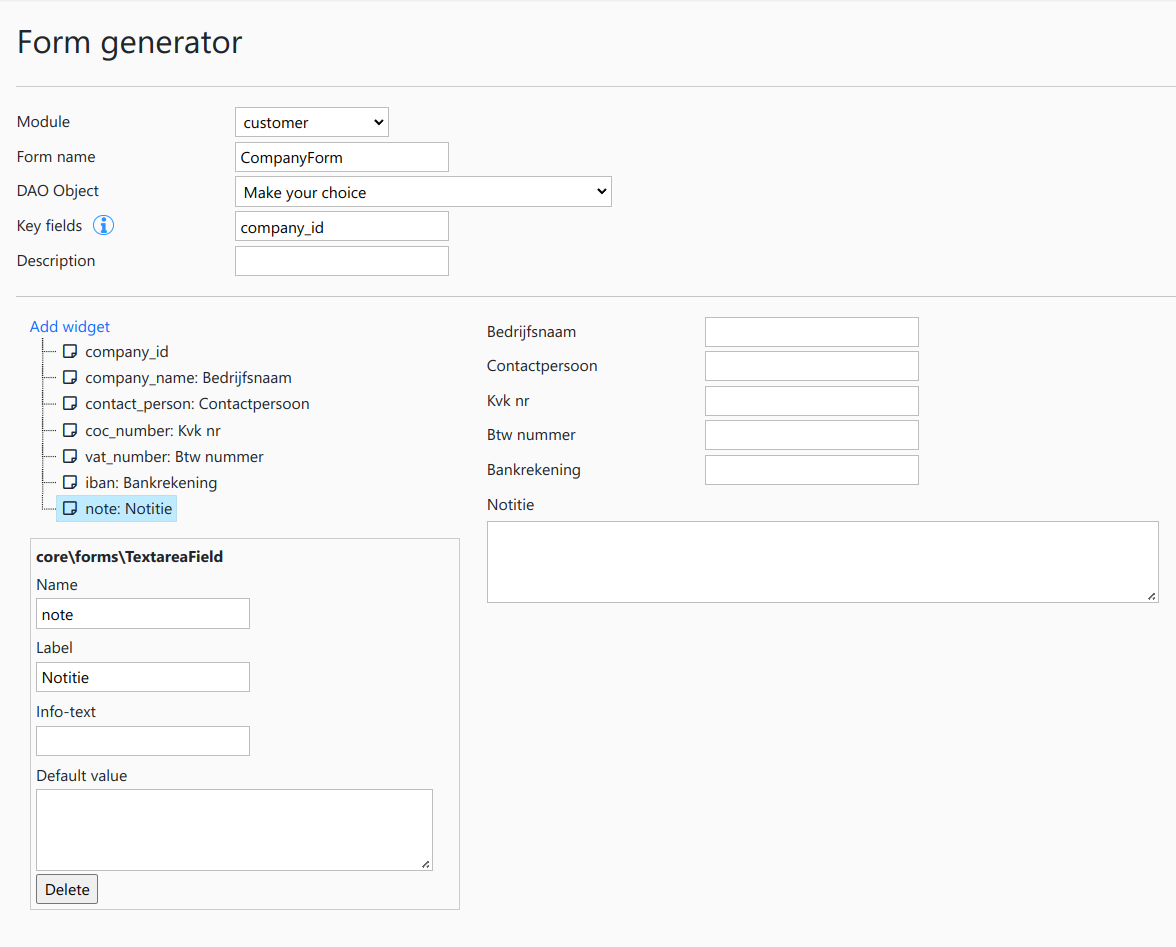
Task: Click the Form name input field
Action: click(x=341, y=158)
